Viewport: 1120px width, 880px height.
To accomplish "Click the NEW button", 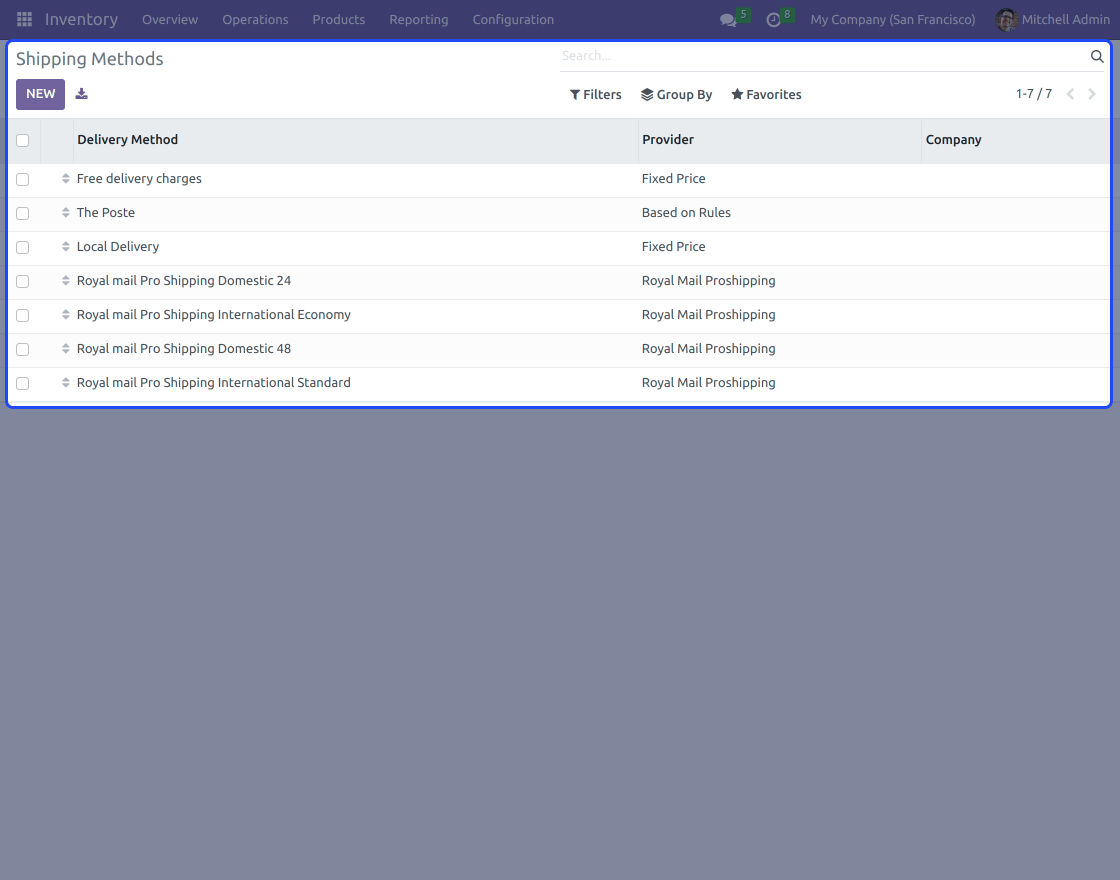I will pos(41,94).
